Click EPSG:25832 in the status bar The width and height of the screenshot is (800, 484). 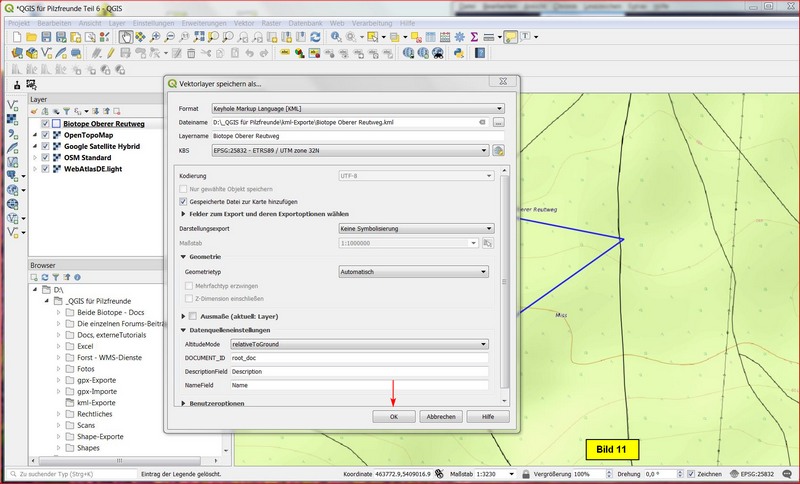(x=752, y=474)
